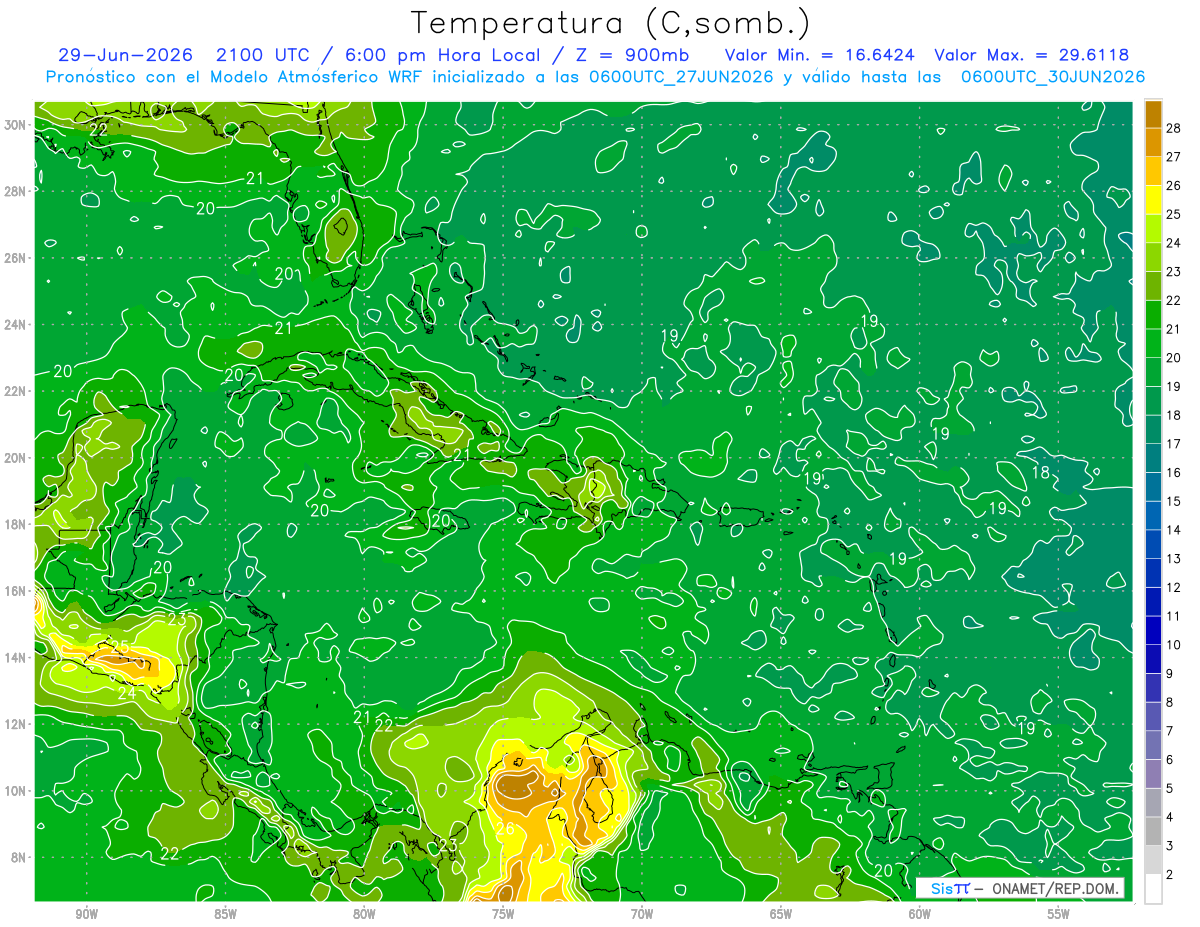Screen dimensions: 1200x927
Task: Click the 28N latitude axis label
Action: (16, 191)
